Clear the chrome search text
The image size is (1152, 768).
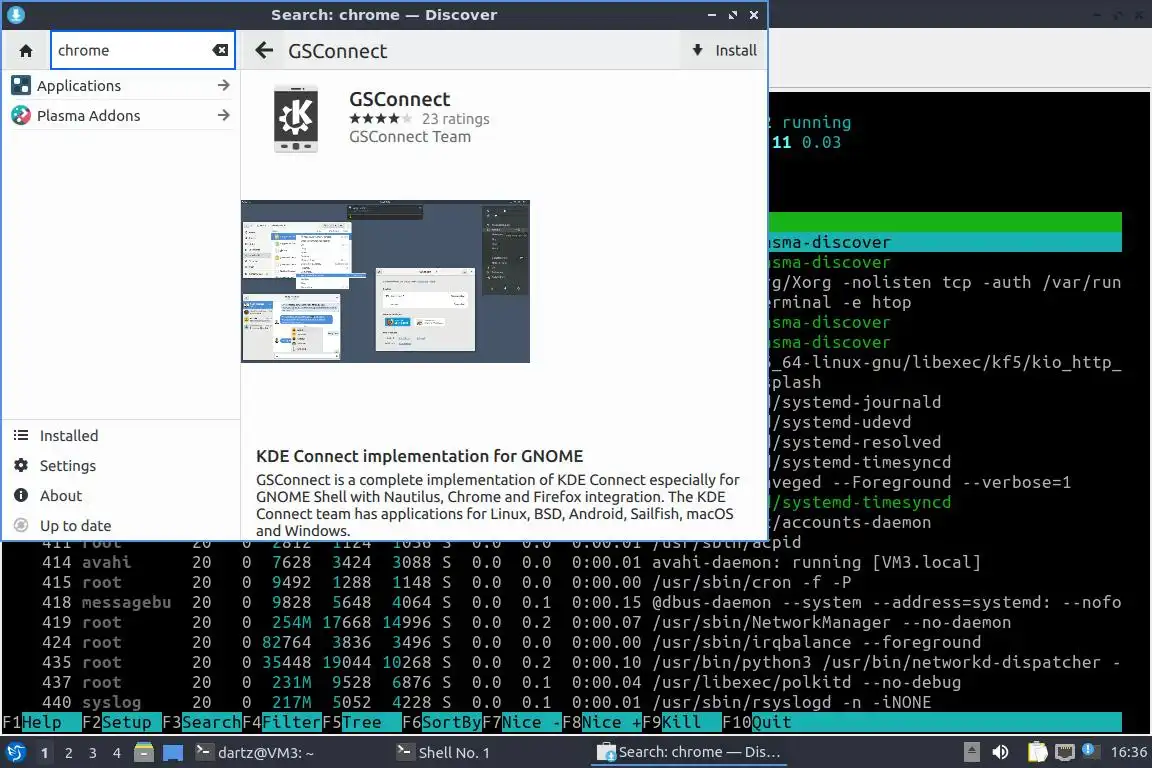pyautogui.click(x=220, y=50)
